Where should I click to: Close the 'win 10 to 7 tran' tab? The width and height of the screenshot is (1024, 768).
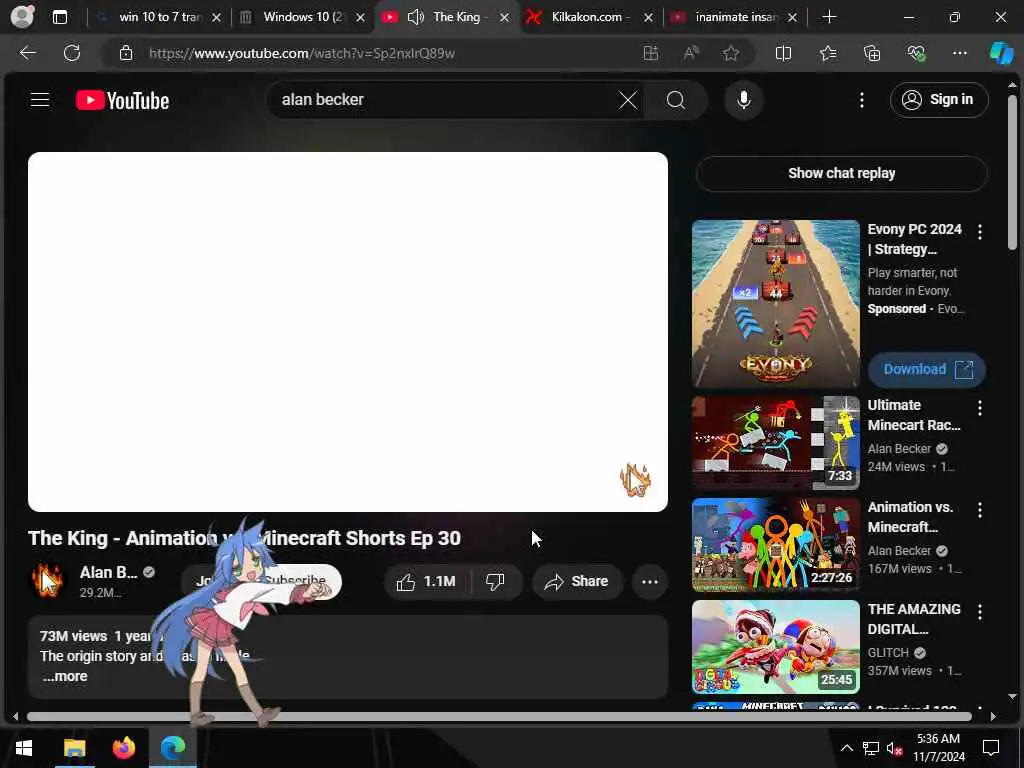point(216,18)
